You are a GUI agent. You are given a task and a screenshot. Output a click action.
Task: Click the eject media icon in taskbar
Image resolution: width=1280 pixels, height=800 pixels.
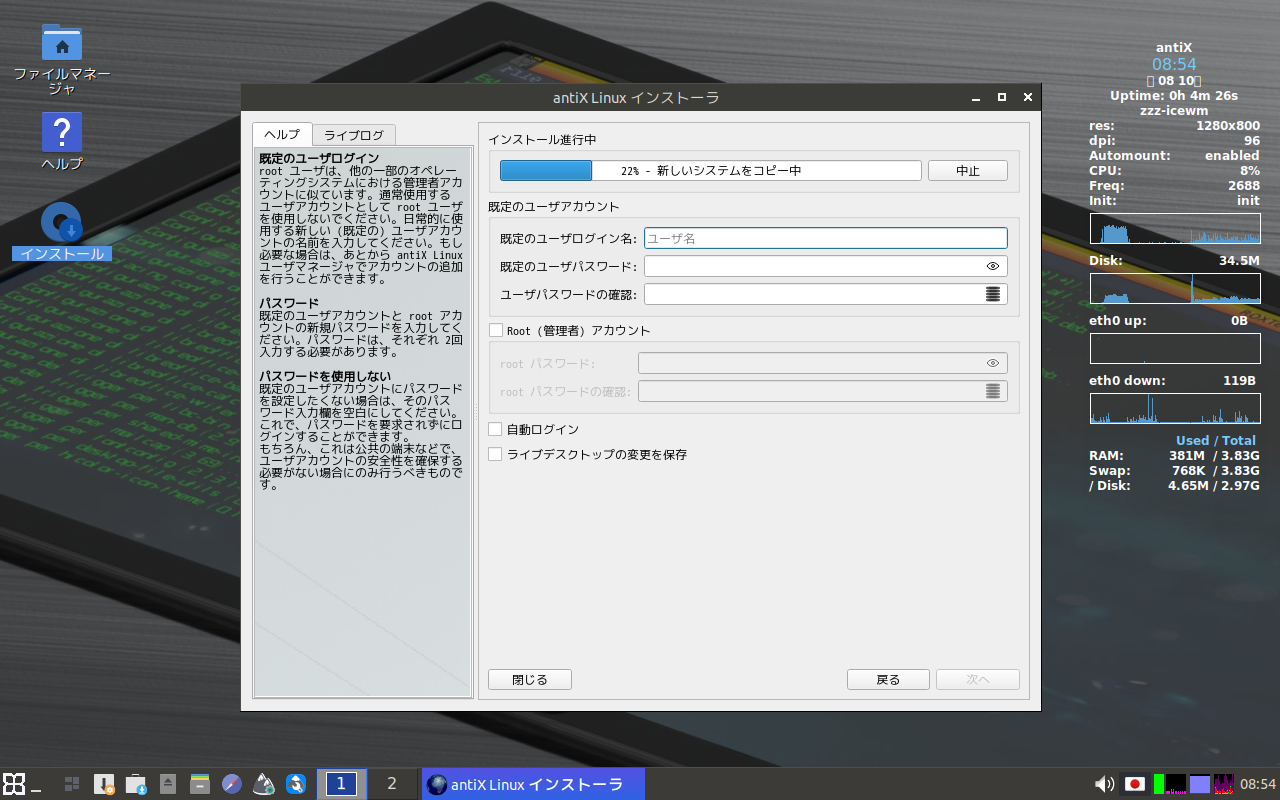pos(168,784)
